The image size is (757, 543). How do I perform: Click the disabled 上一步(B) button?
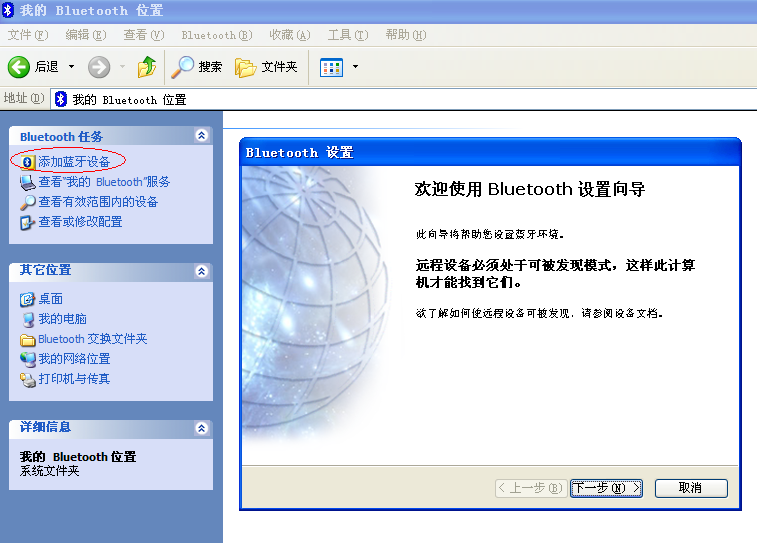(531, 488)
